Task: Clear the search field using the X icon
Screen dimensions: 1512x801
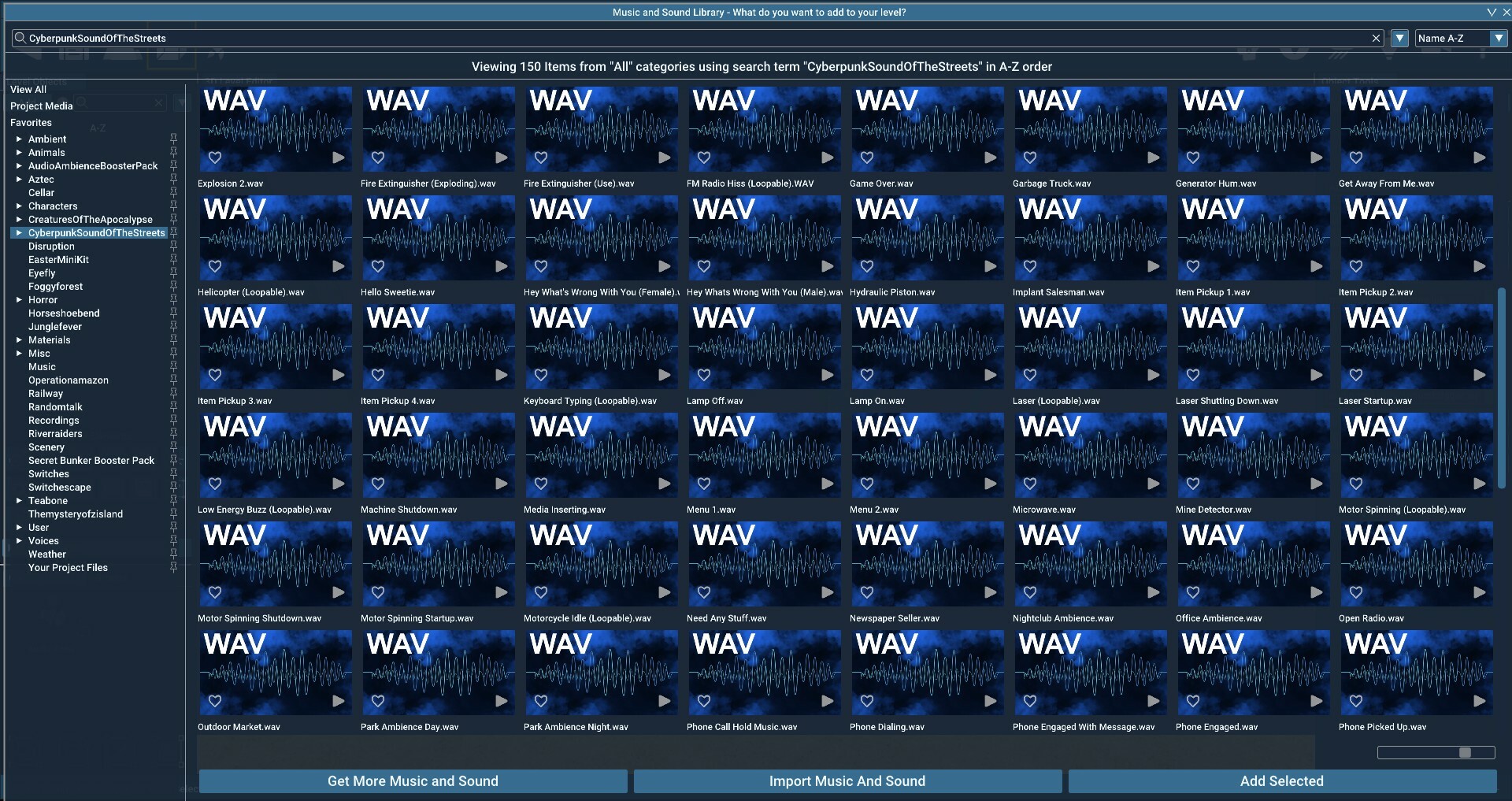Action: pyautogui.click(x=1376, y=38)
